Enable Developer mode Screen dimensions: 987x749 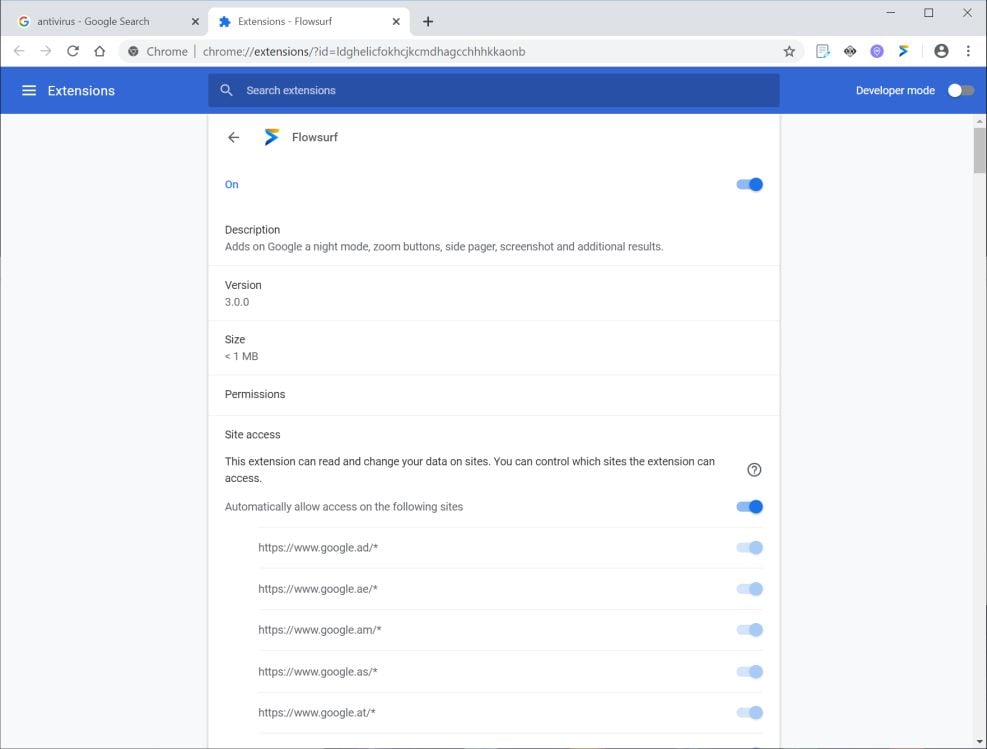pyautogui.click(x=960, y=91)
